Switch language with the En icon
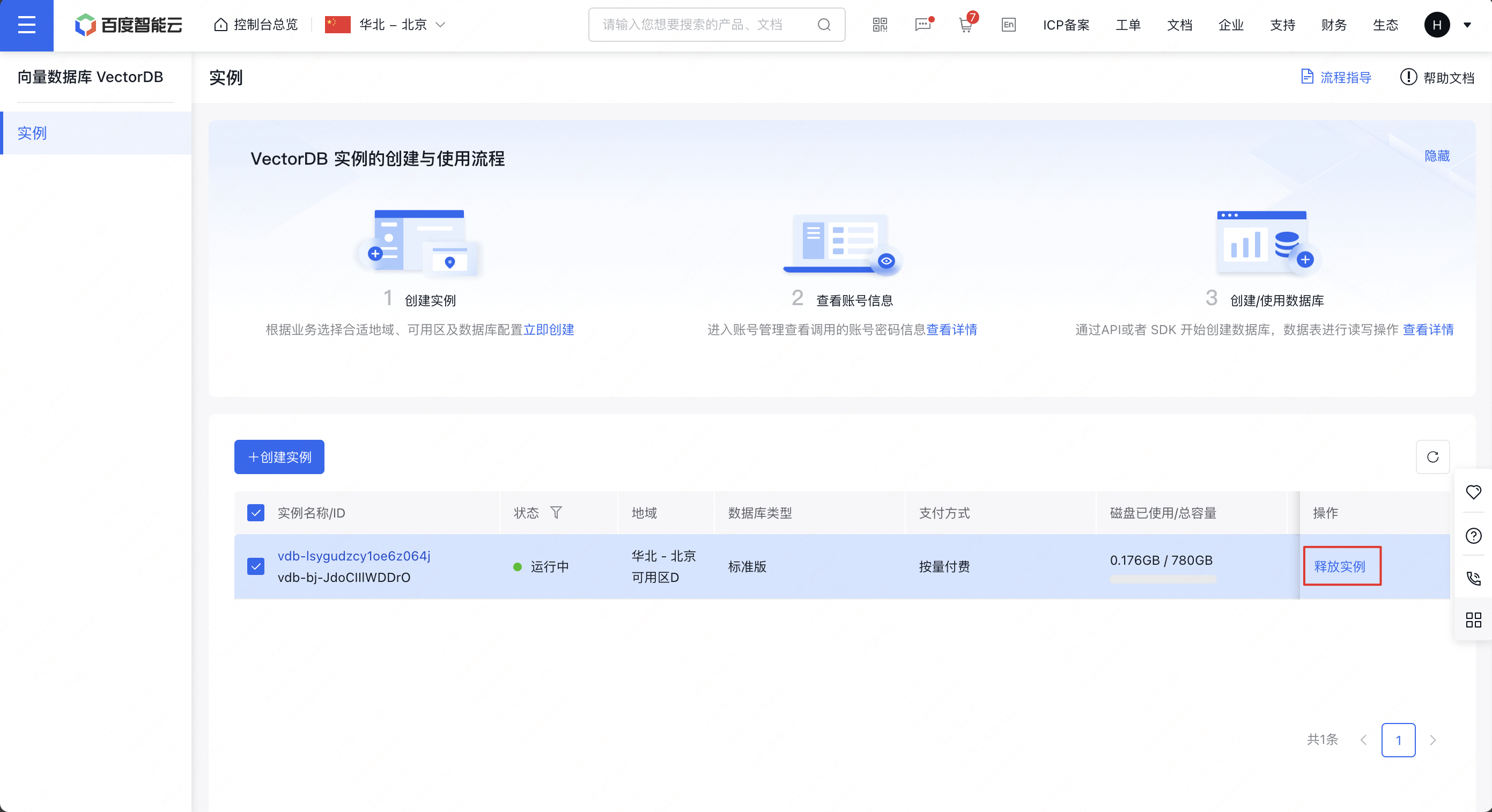1492x812 pixels. coord(1008,24)
